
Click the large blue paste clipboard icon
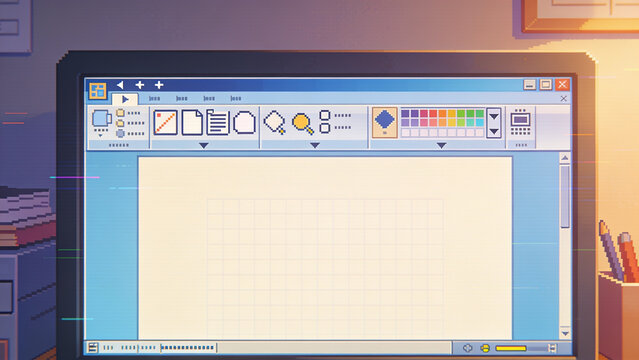pyautogui.click(x=102, y=119)
